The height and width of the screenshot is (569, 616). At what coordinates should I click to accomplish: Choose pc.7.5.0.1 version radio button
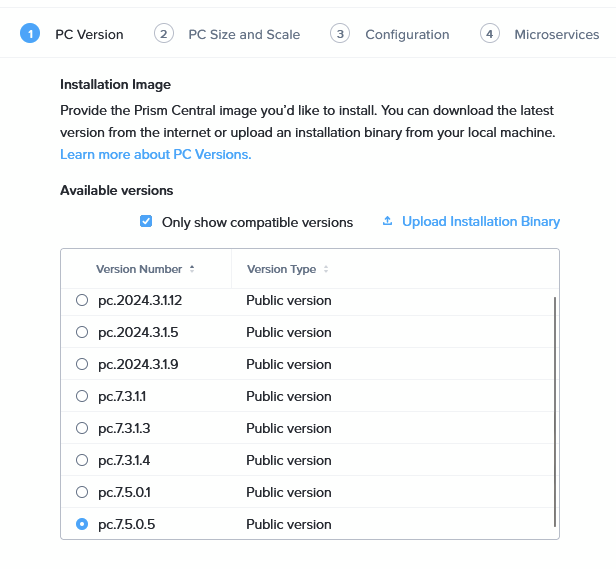[82, 492]
